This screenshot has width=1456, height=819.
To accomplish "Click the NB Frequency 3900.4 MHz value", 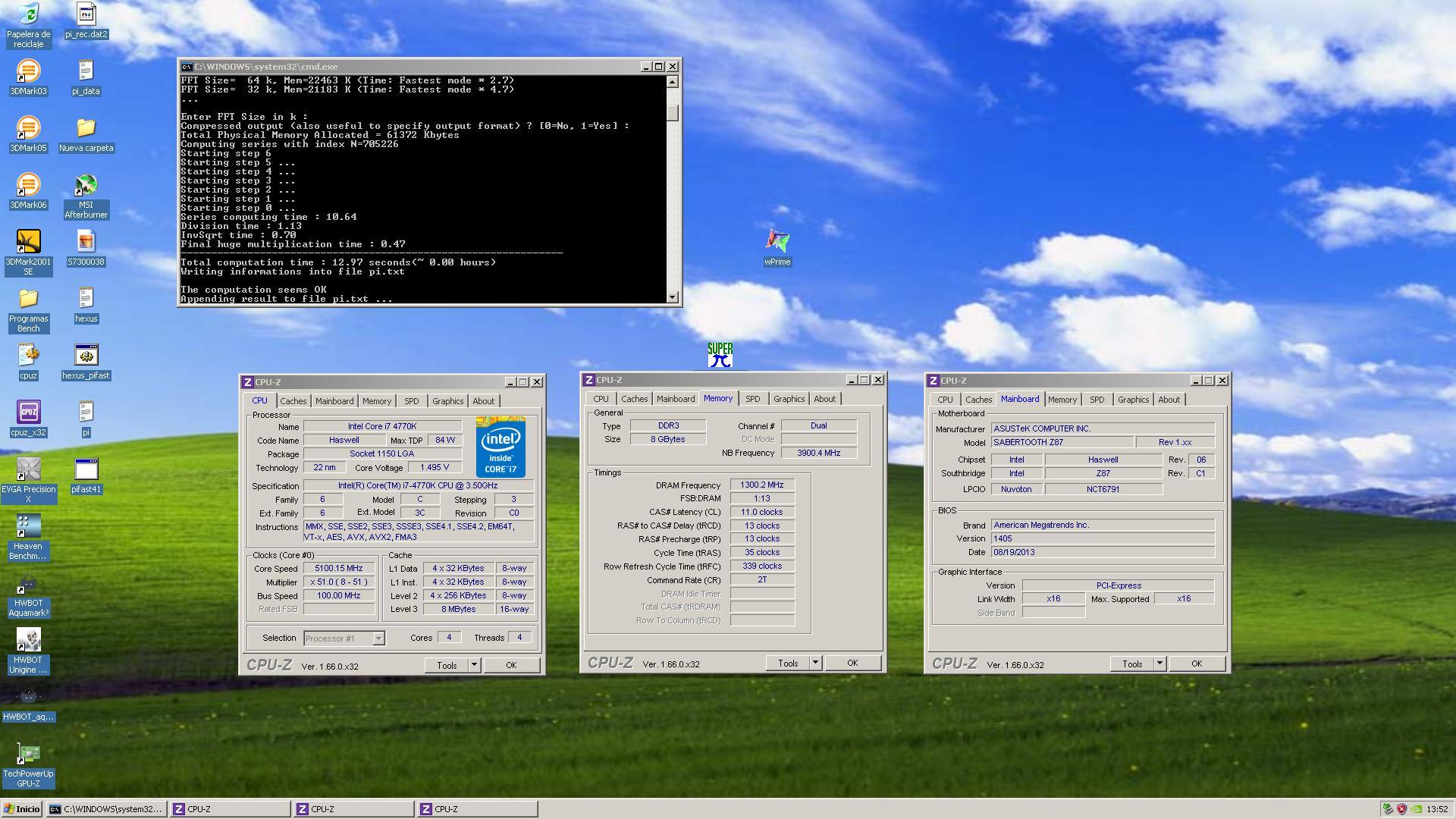I will (819, 453).
